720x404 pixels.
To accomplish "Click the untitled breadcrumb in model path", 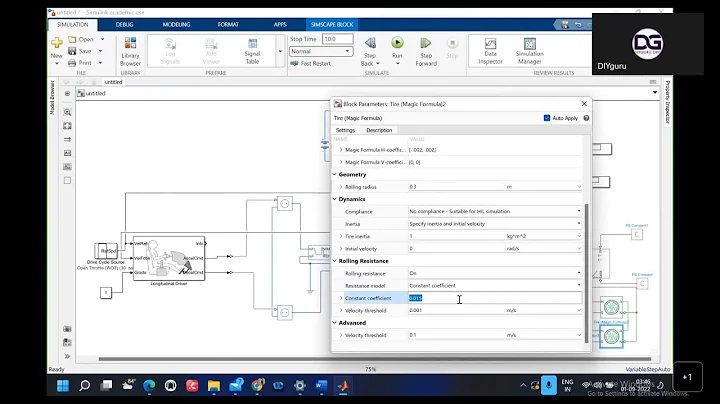I will [96, 93].
